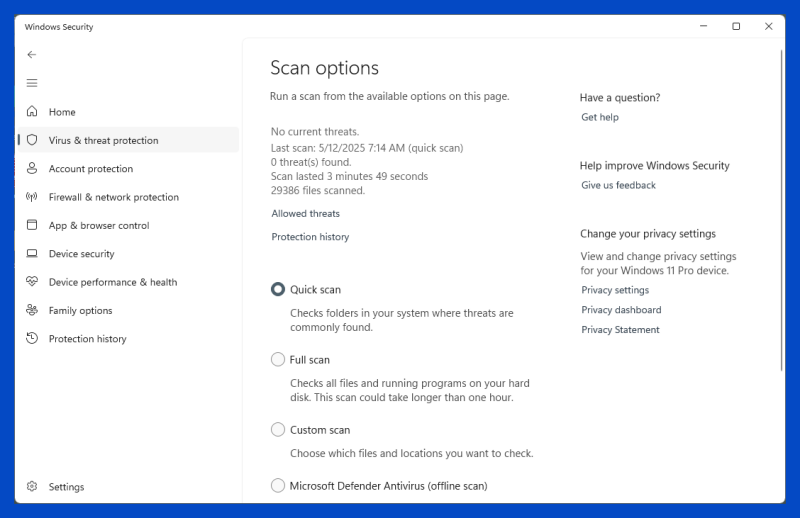Screen dimensions: 800x518
Task: Click the Family options people icon
Action: click(x=32, y=310)
